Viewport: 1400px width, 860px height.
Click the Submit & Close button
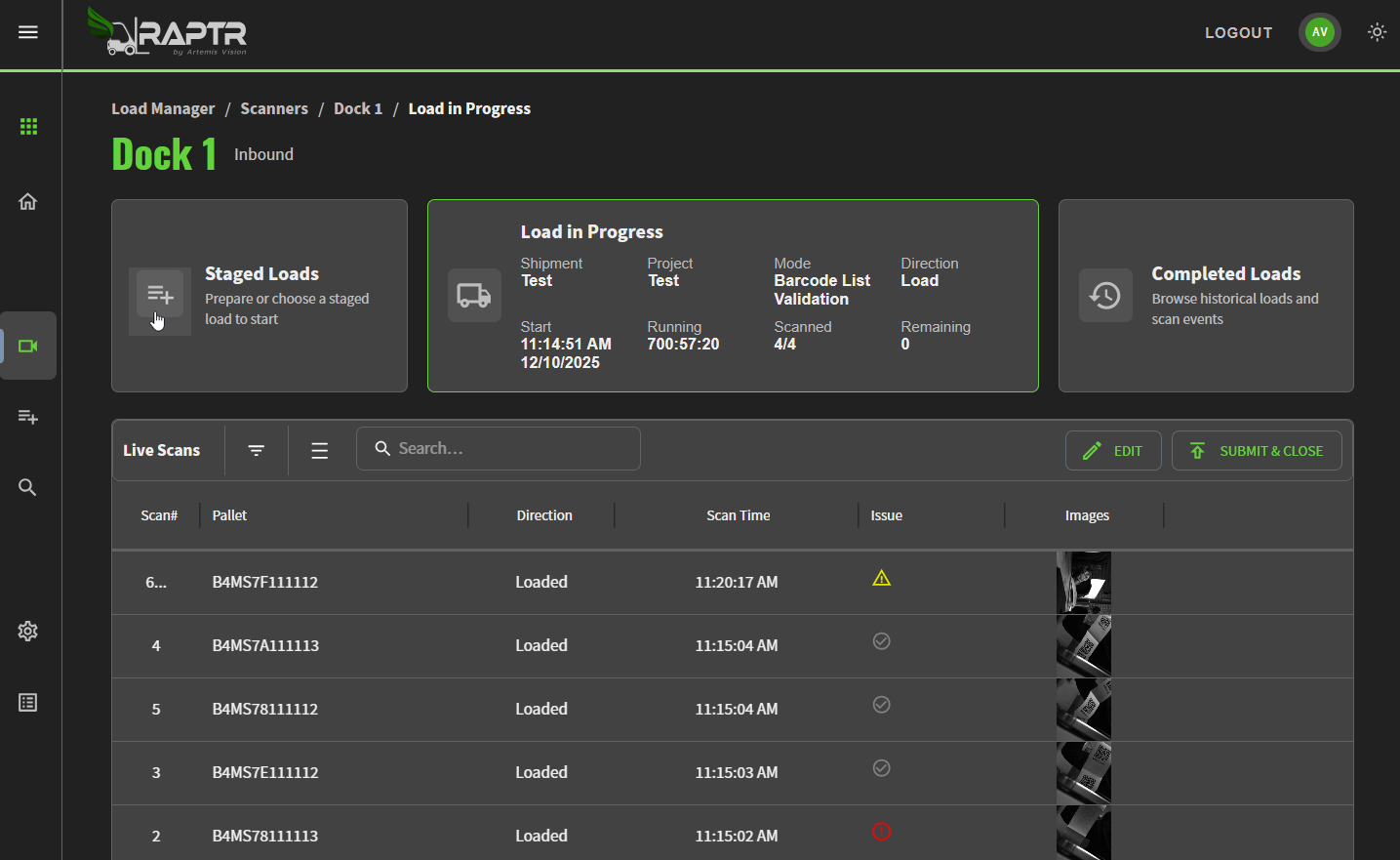pos(1257,451)
